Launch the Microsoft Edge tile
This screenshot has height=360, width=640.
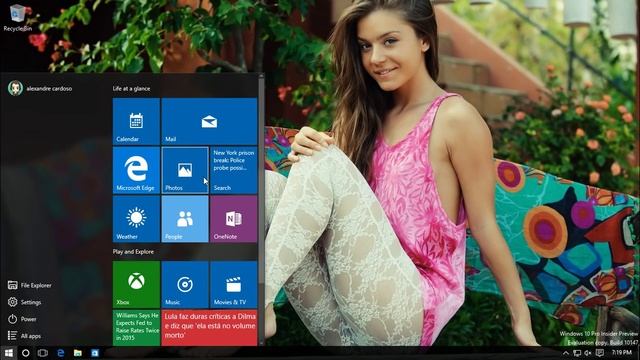pyautogui.click(x=136, y=170)
